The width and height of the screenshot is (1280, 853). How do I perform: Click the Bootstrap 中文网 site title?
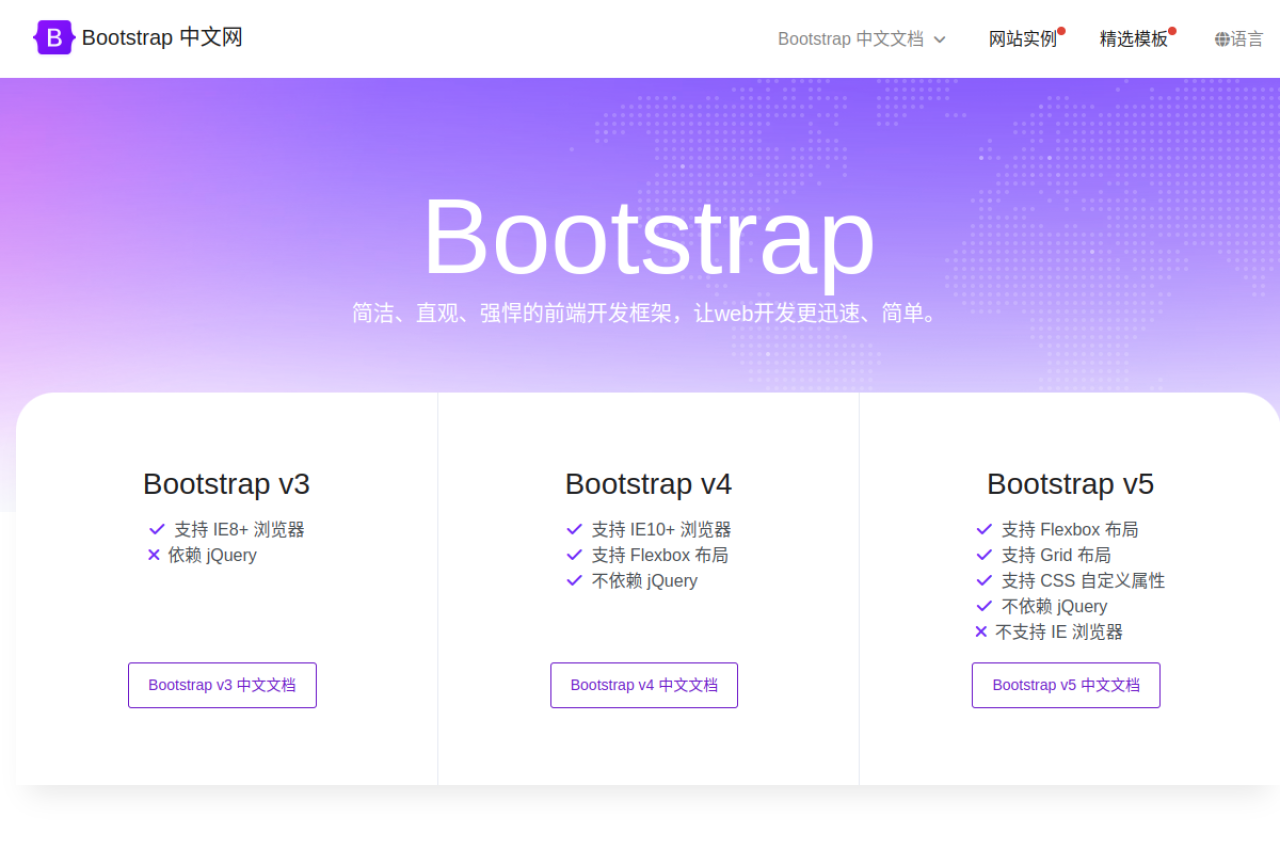pos(162,38)
